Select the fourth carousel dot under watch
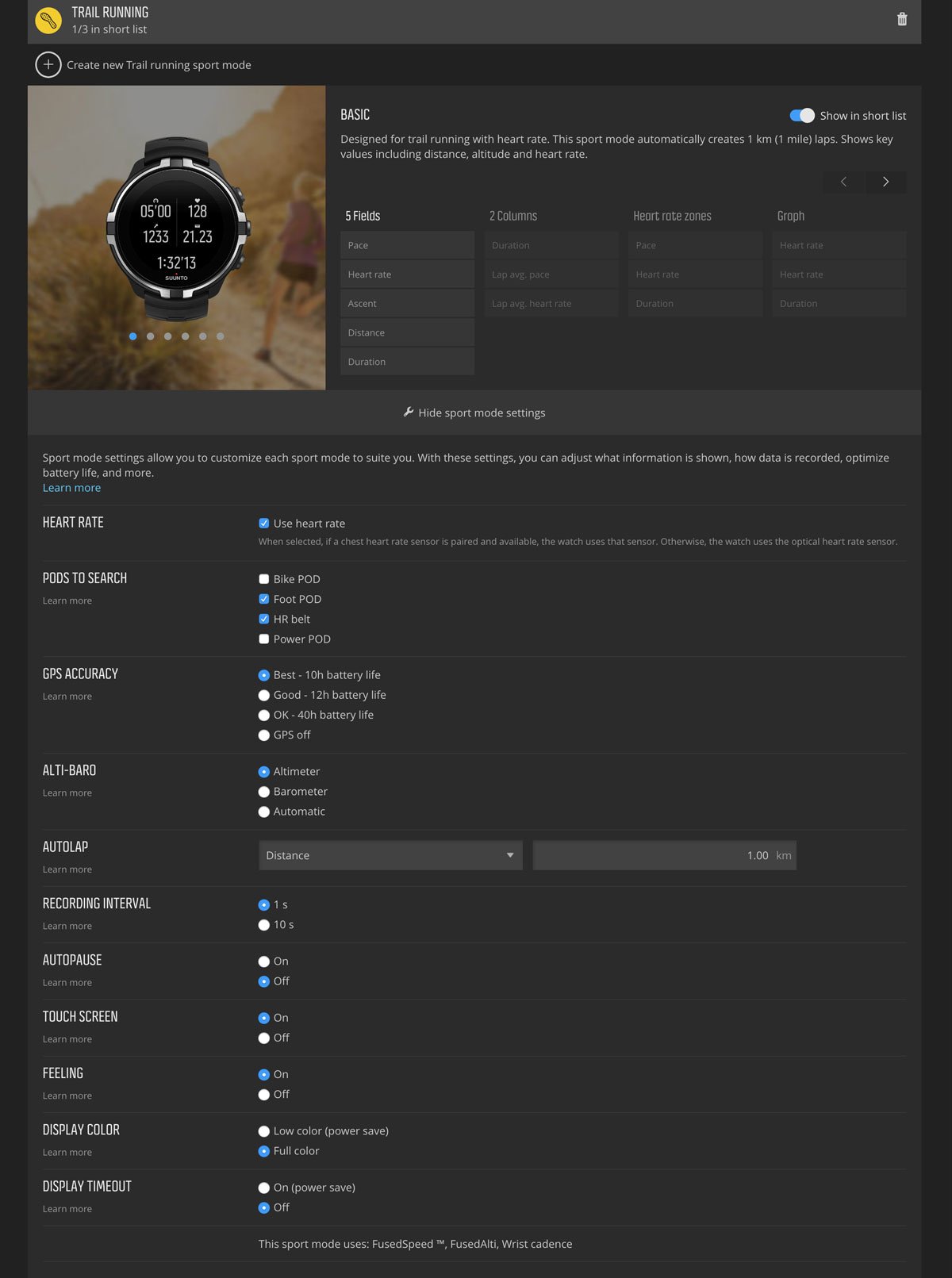Screen dimensions: 952x1278 tap(185, 336)
